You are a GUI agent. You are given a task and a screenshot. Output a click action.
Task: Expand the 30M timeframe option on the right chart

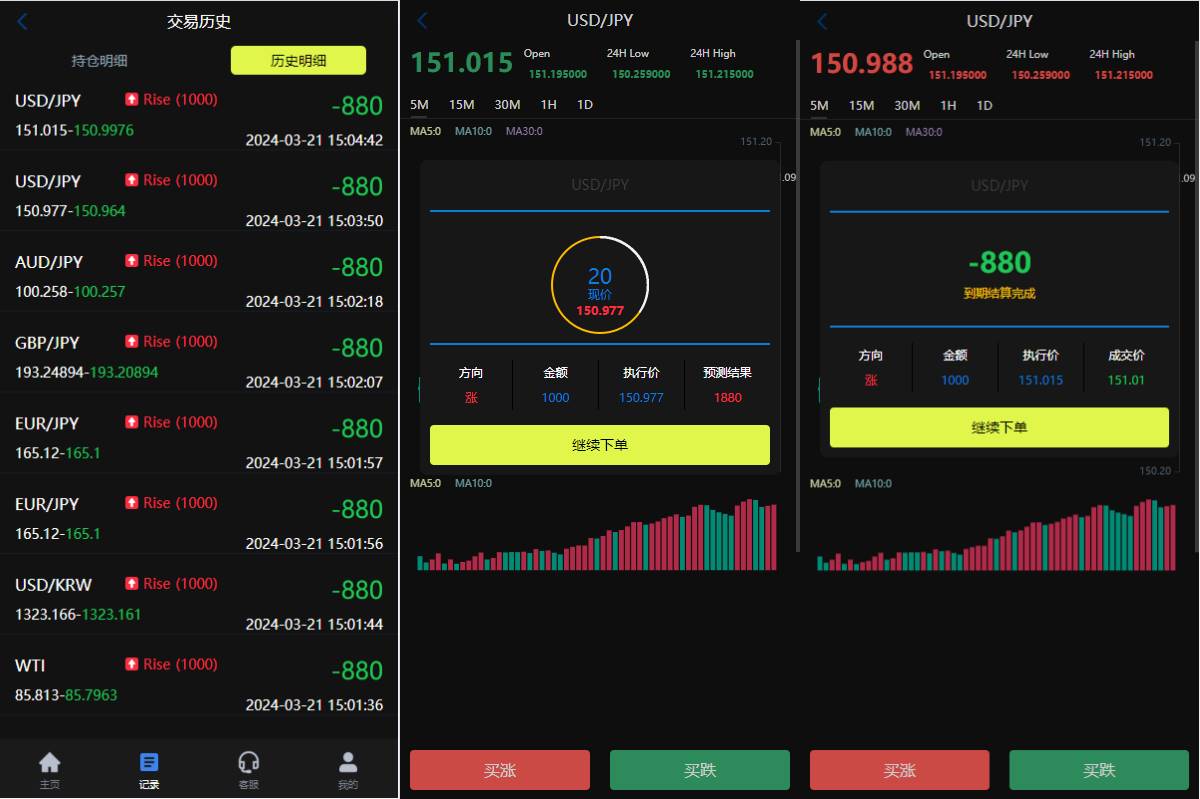coord(906,104)
